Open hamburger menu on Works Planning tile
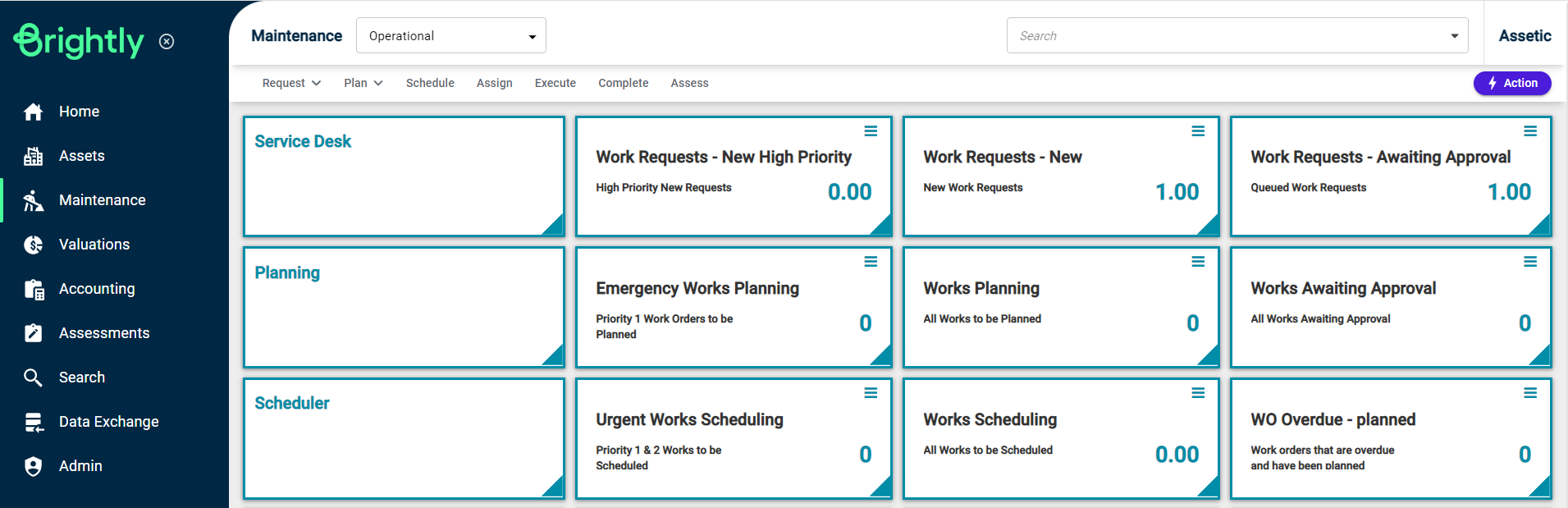This screenshot has width=1568, height=508. pyautogui.click(x=1198, y=262)
